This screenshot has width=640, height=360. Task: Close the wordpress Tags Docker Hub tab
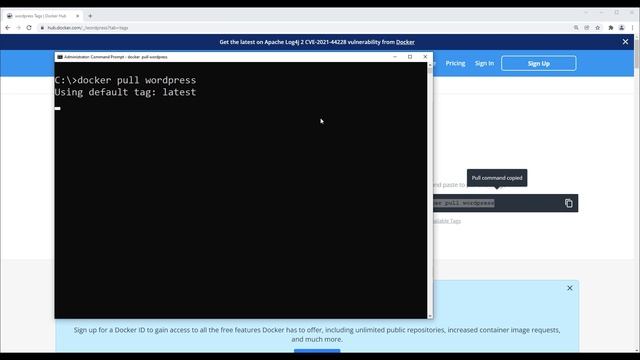[x=78, y=16]
